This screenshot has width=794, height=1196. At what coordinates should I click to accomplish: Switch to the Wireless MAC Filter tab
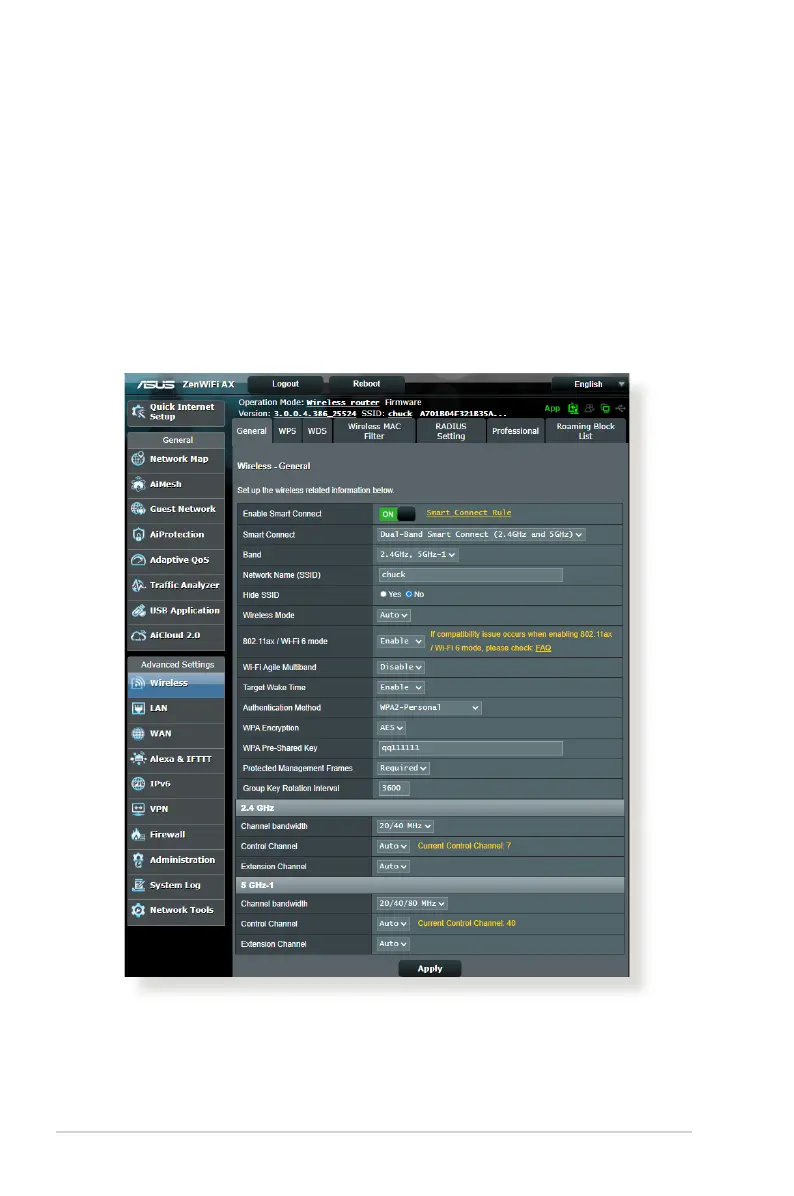click(374, 431)
